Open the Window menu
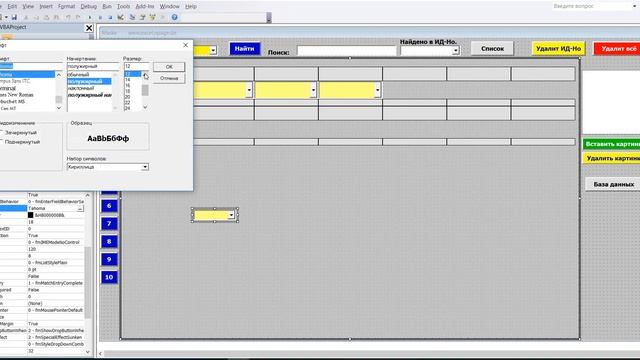Image resolution: width=640 pixels, height=360 pixels. pos(169,7)
